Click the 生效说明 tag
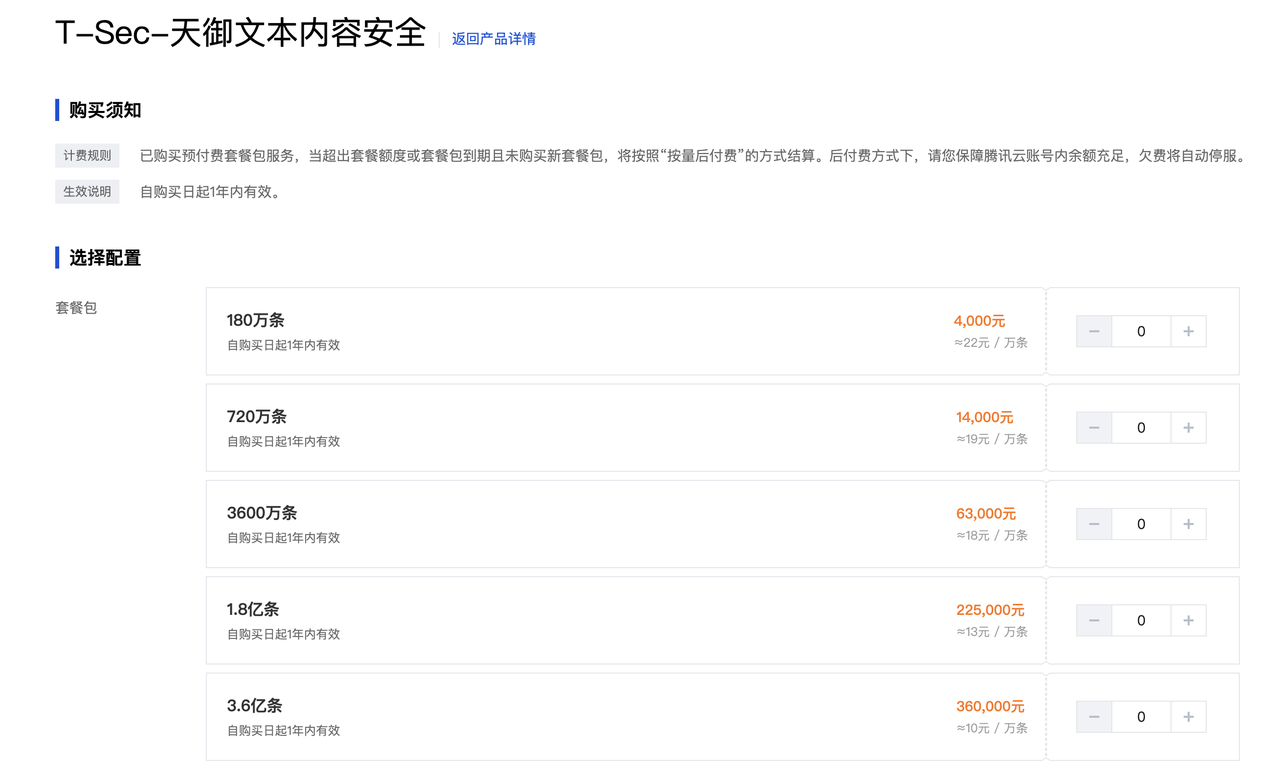 click(87, 192)
